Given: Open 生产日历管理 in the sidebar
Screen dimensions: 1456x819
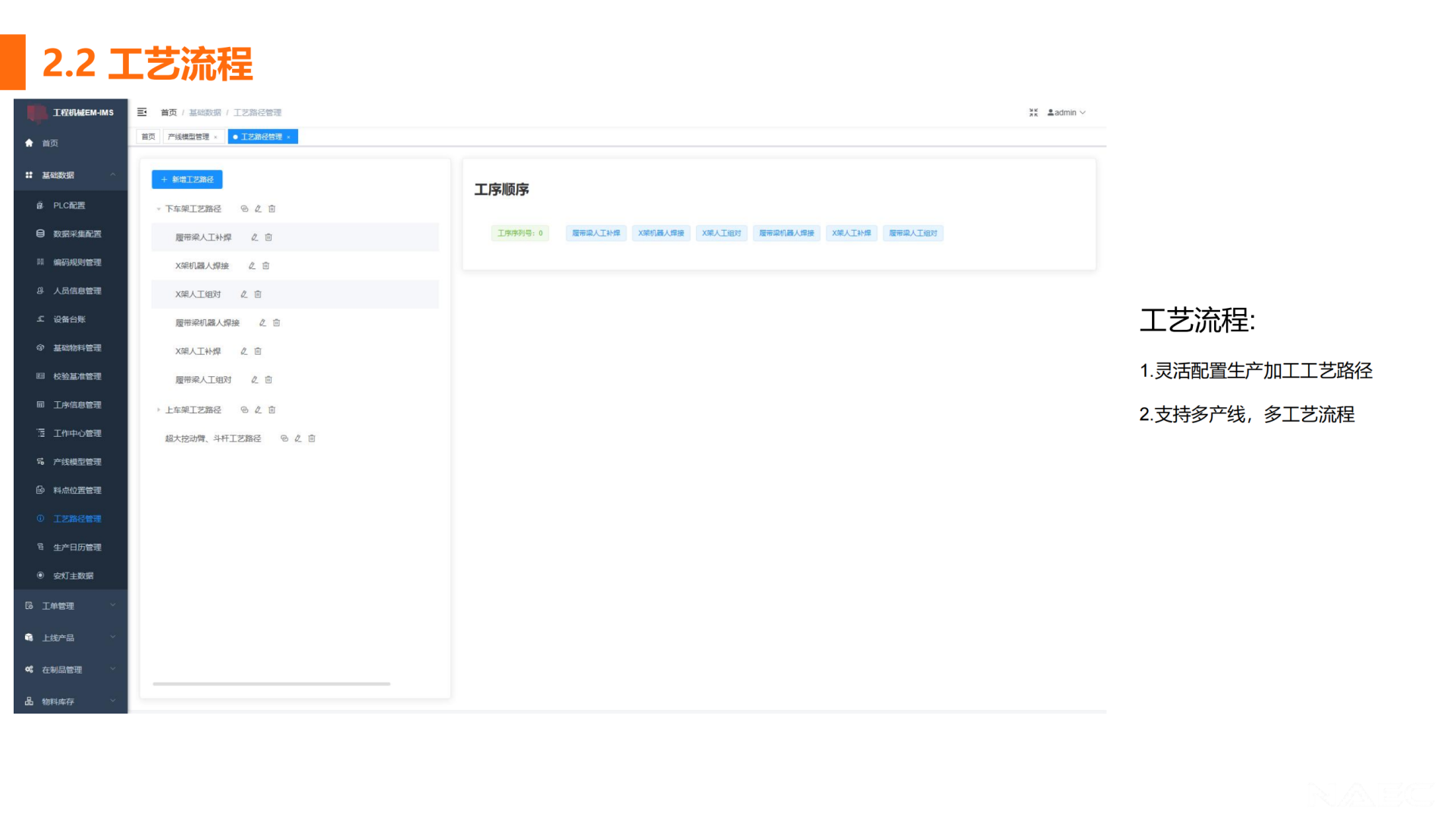Looking at the screenshot, I should click(71, 547).
